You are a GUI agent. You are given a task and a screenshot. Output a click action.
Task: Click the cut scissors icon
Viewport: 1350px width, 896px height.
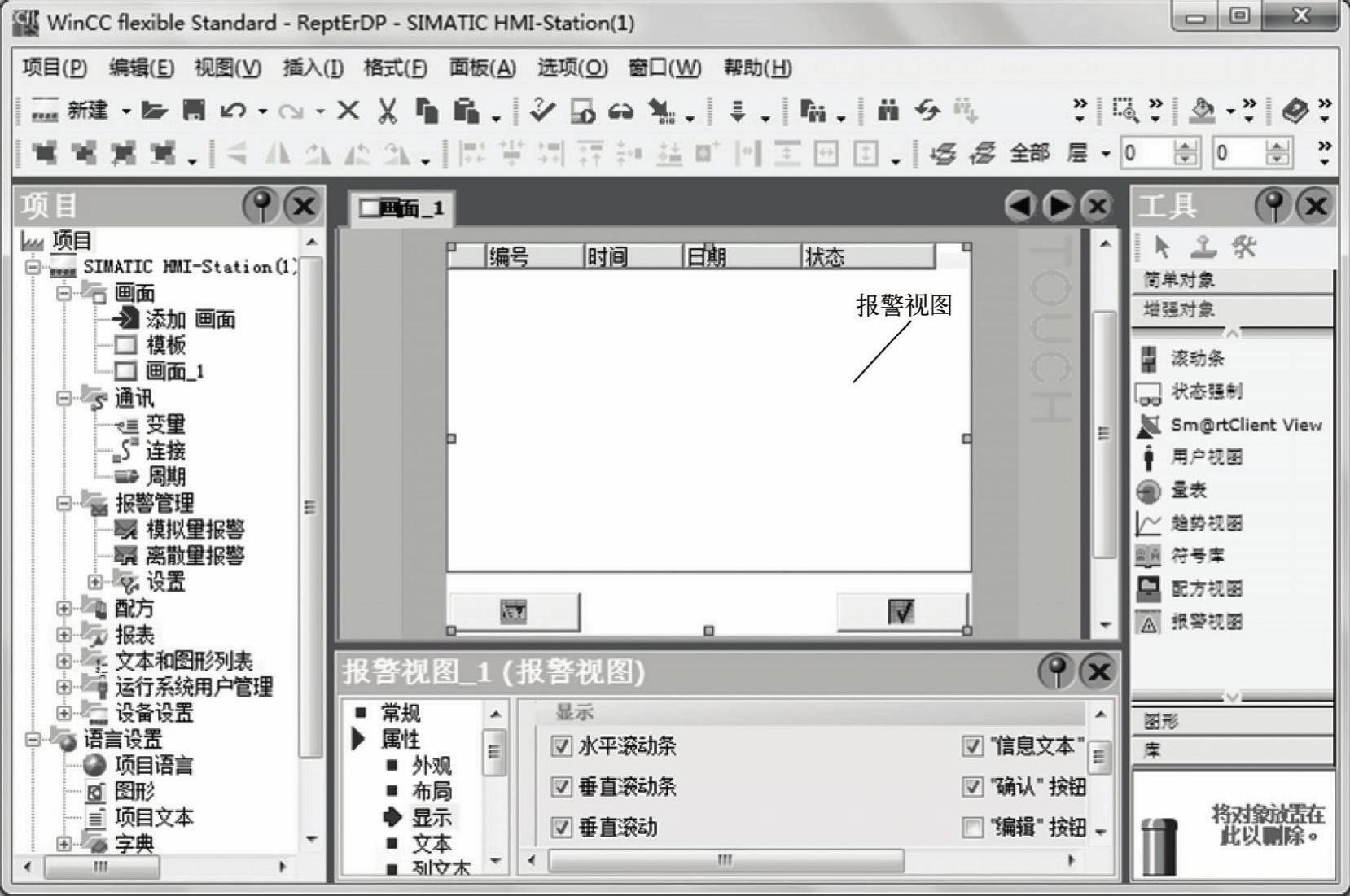[x=387, y=110]
